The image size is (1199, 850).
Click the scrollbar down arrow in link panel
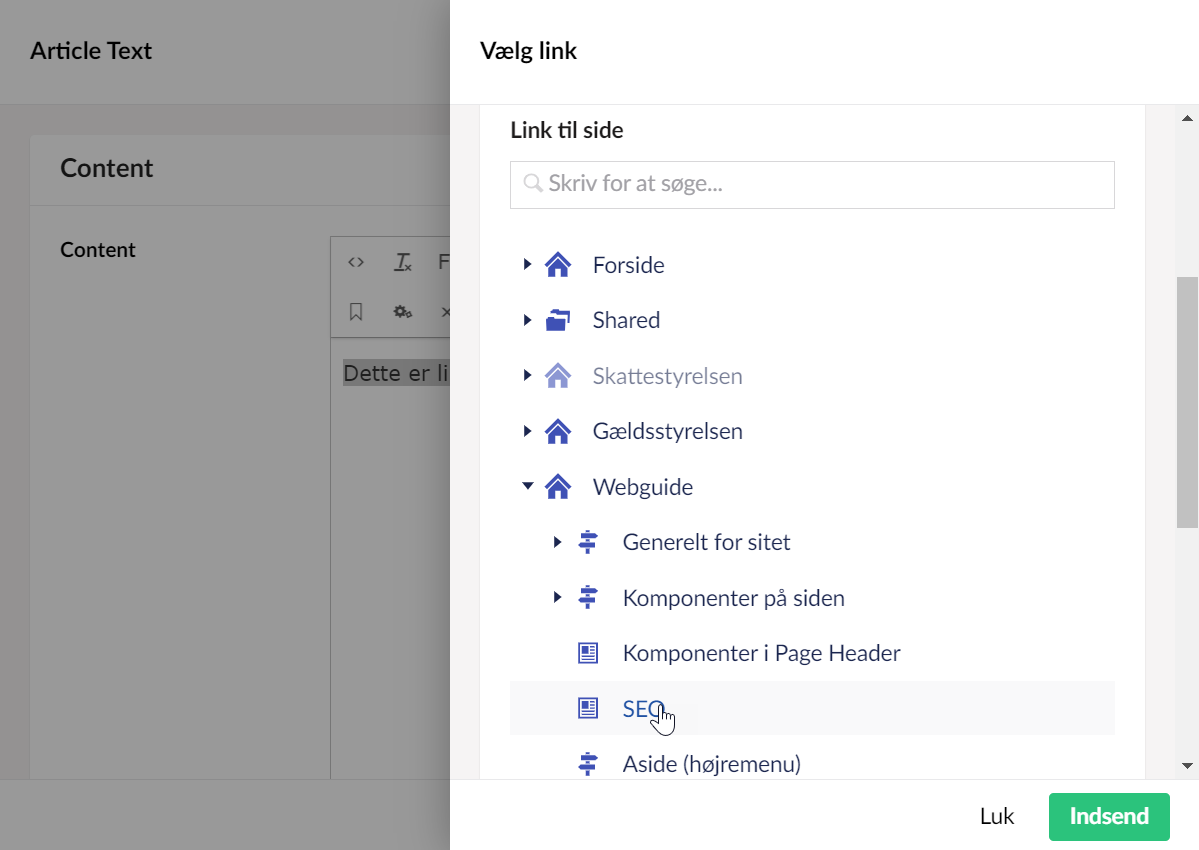pyautogui.click(x=1188, y=766)
